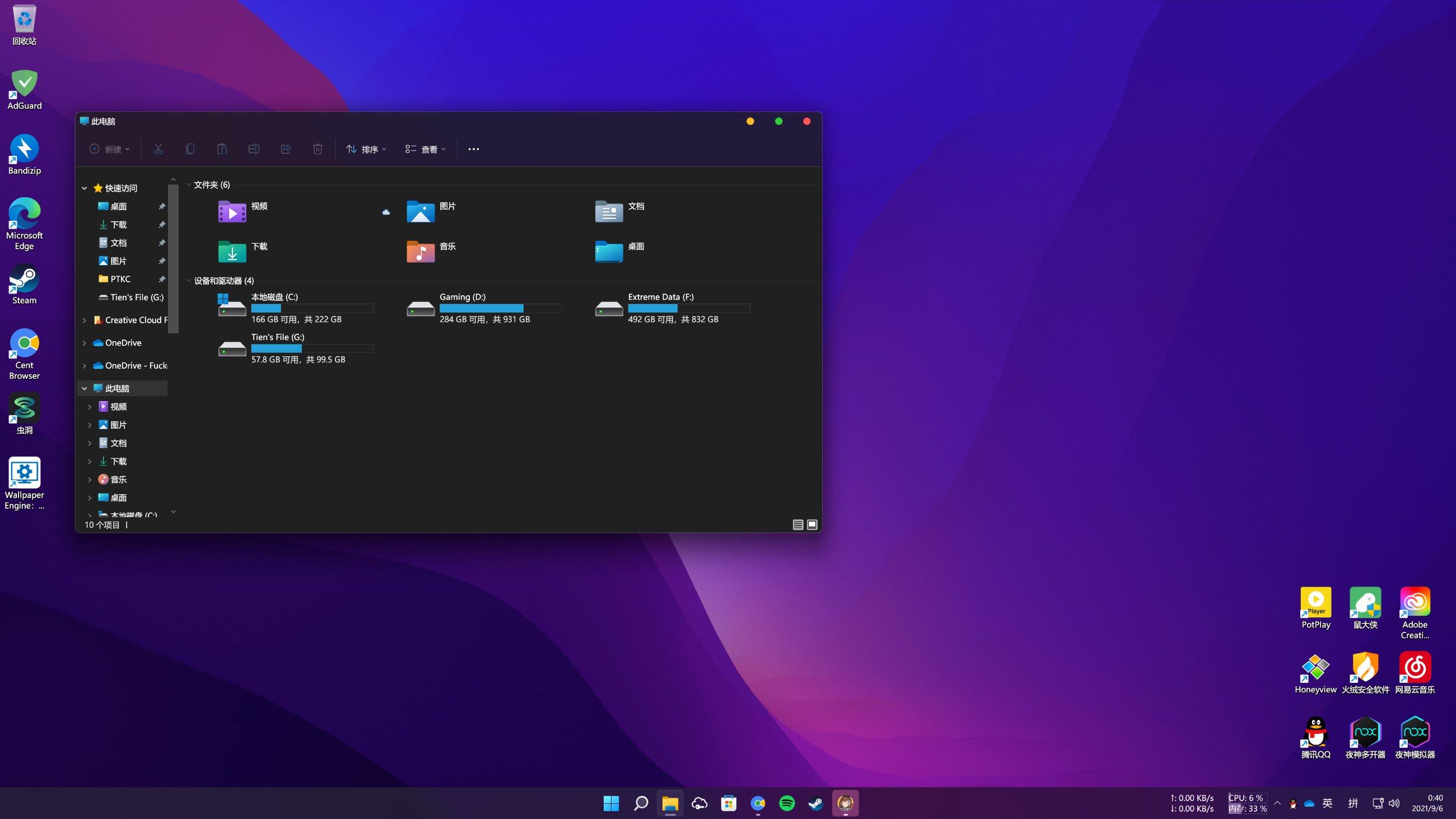
Task: Open the three-dot See more menu
Action: coord(474,149)
